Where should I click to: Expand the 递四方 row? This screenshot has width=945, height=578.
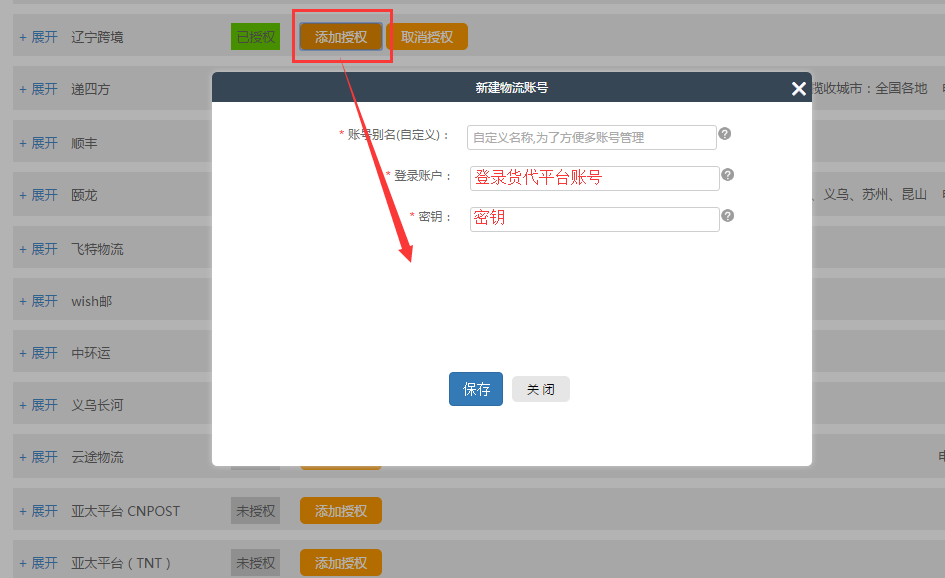click(39, 89)
